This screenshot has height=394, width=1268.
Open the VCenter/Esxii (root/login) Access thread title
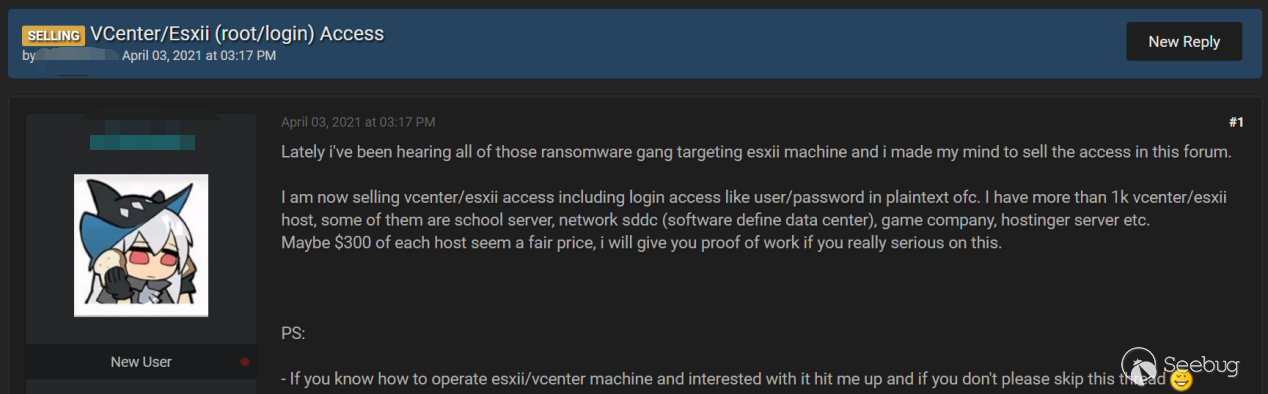click(x=237, y=34)
